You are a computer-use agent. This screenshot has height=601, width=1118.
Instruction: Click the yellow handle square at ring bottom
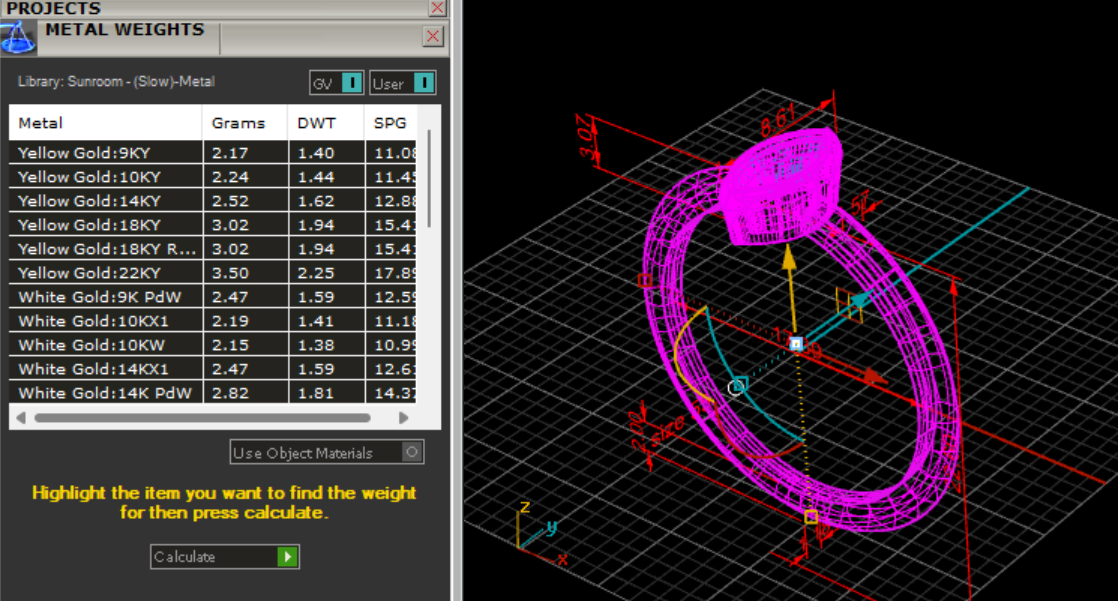[811, 517]
